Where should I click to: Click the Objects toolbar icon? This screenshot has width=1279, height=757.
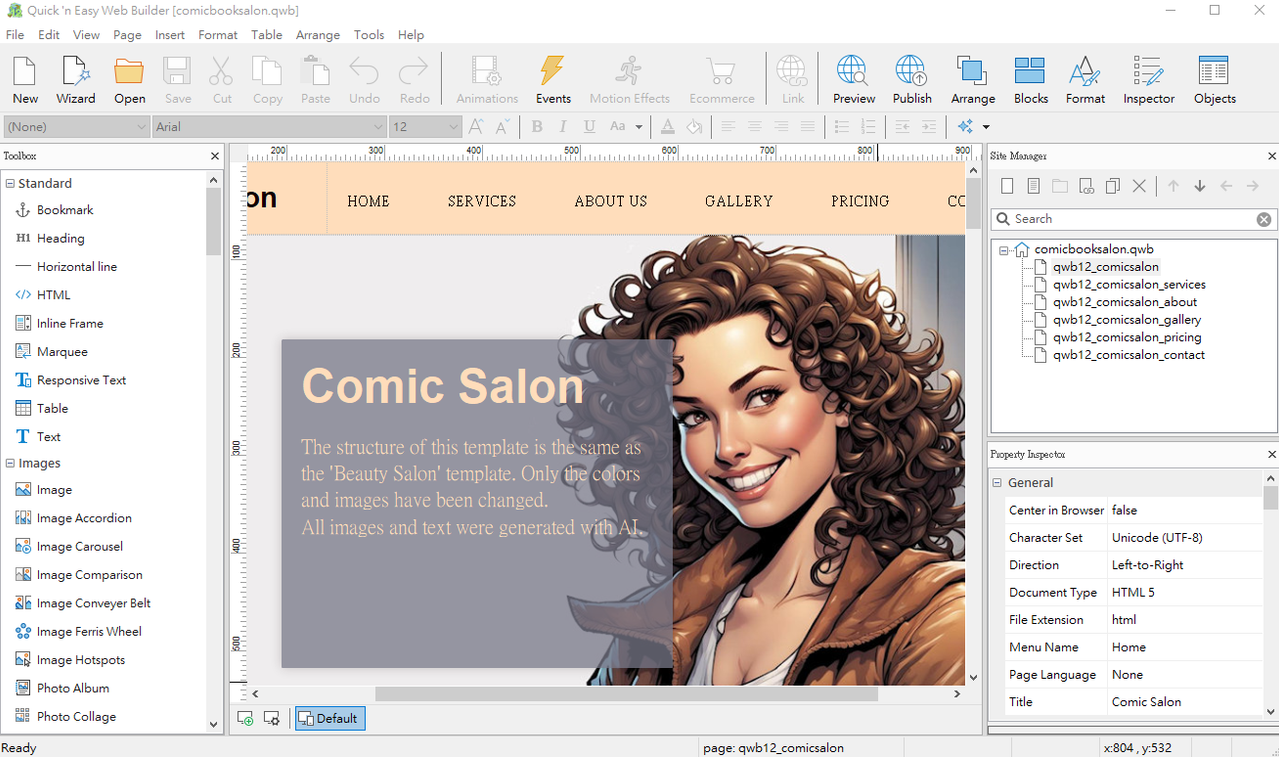point(1214,80)
